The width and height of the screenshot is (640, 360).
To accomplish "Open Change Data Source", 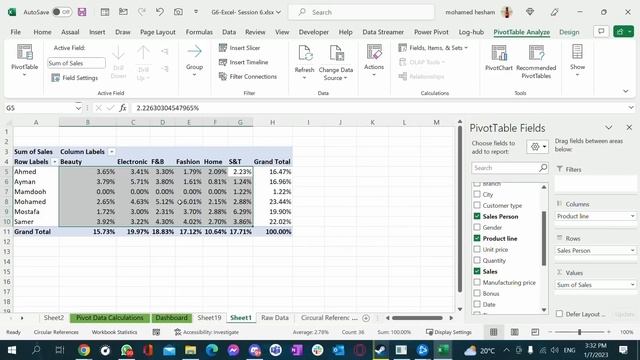I will [x=336, y=62].
